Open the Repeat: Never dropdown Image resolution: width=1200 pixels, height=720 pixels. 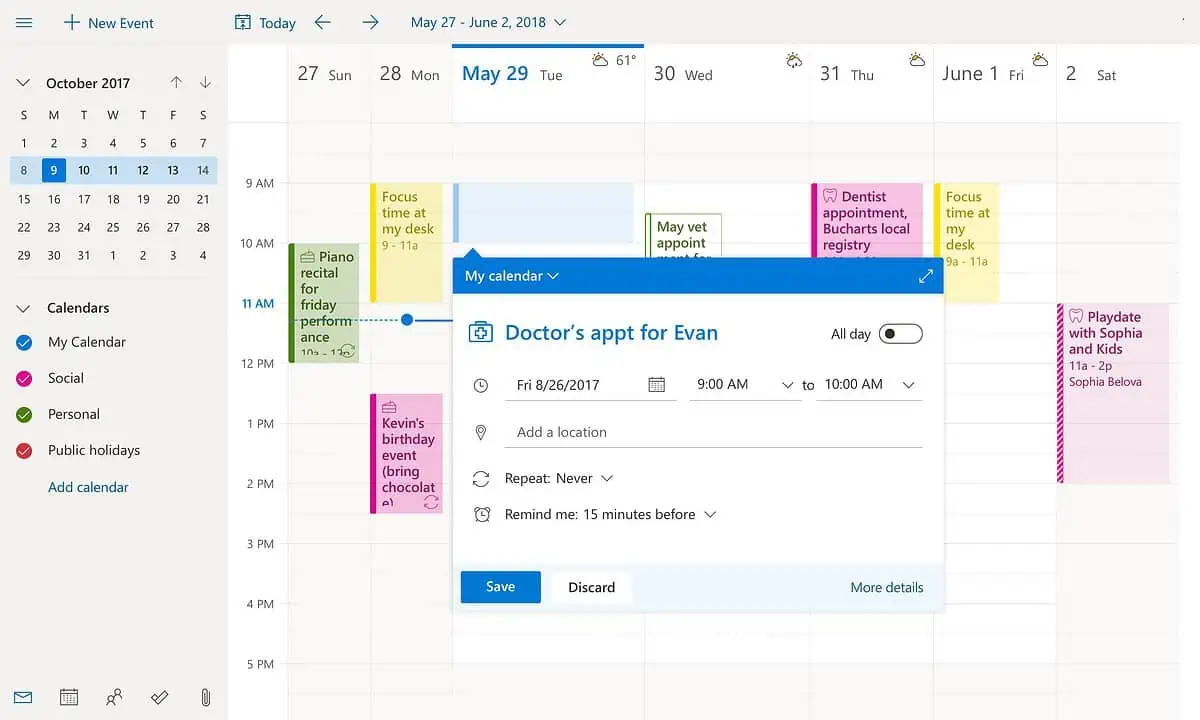click(559, 479)
